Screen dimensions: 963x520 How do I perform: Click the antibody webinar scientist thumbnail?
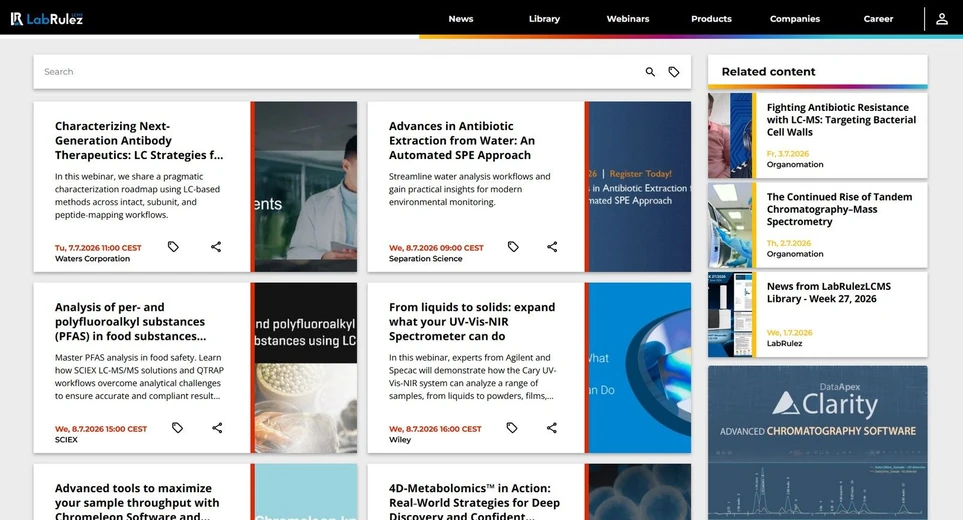(x=306, y=187)
